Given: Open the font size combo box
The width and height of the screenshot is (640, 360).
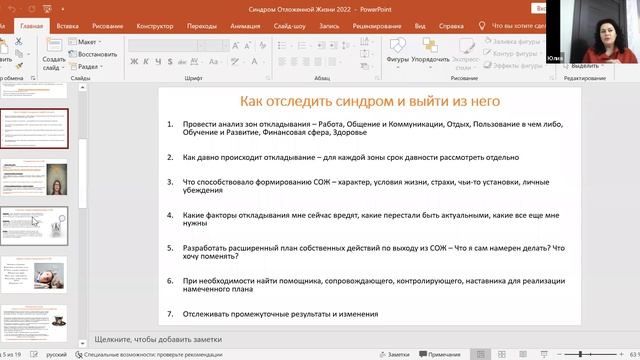Looking at the screenshot, I should [x=216, y=45].
